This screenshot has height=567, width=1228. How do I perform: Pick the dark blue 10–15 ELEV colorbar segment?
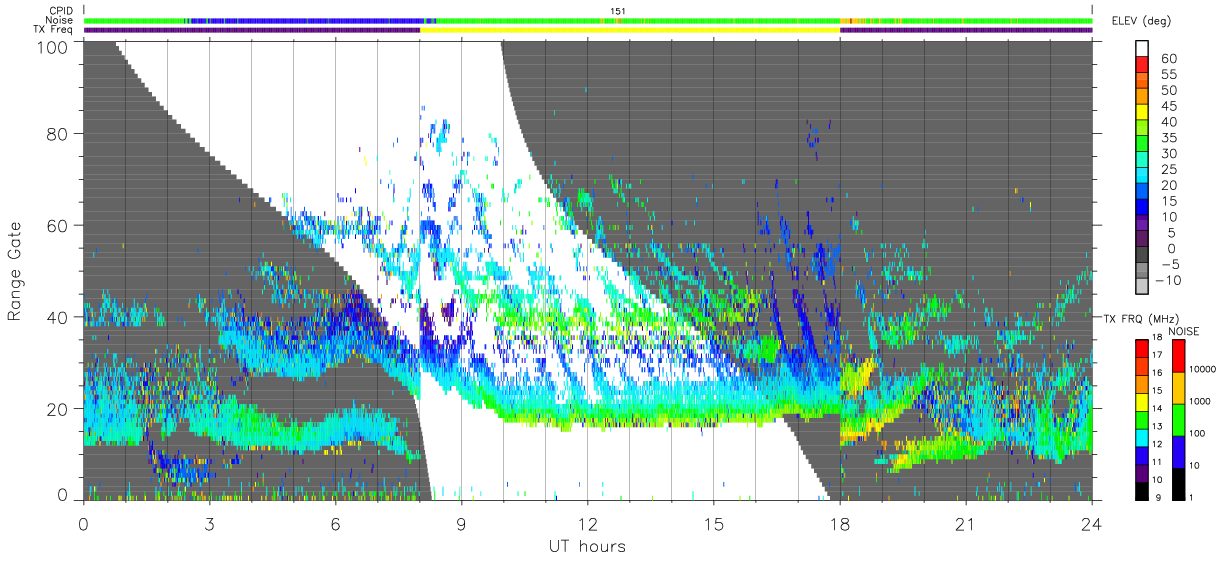(x=1142, y=208)
